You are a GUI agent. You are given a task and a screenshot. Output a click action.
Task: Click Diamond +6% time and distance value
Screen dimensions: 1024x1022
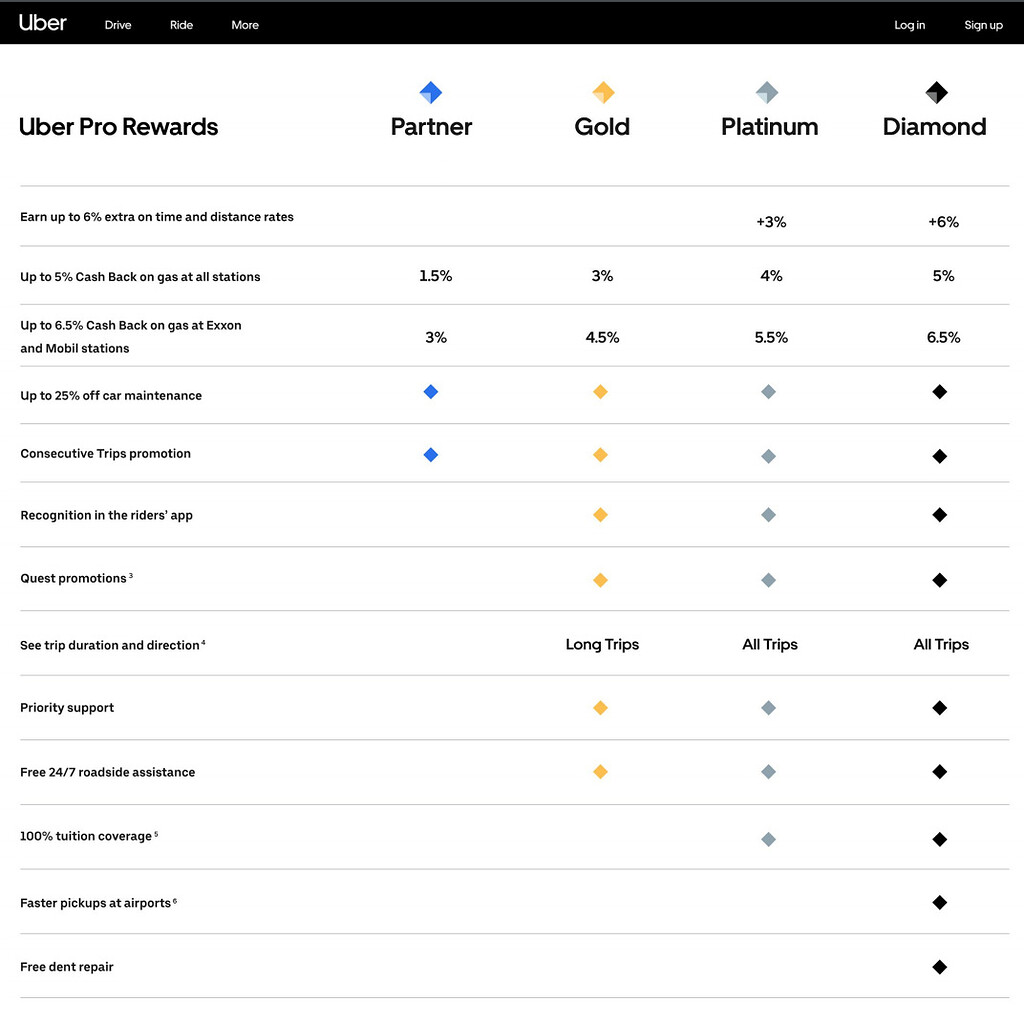pos(943,222)
